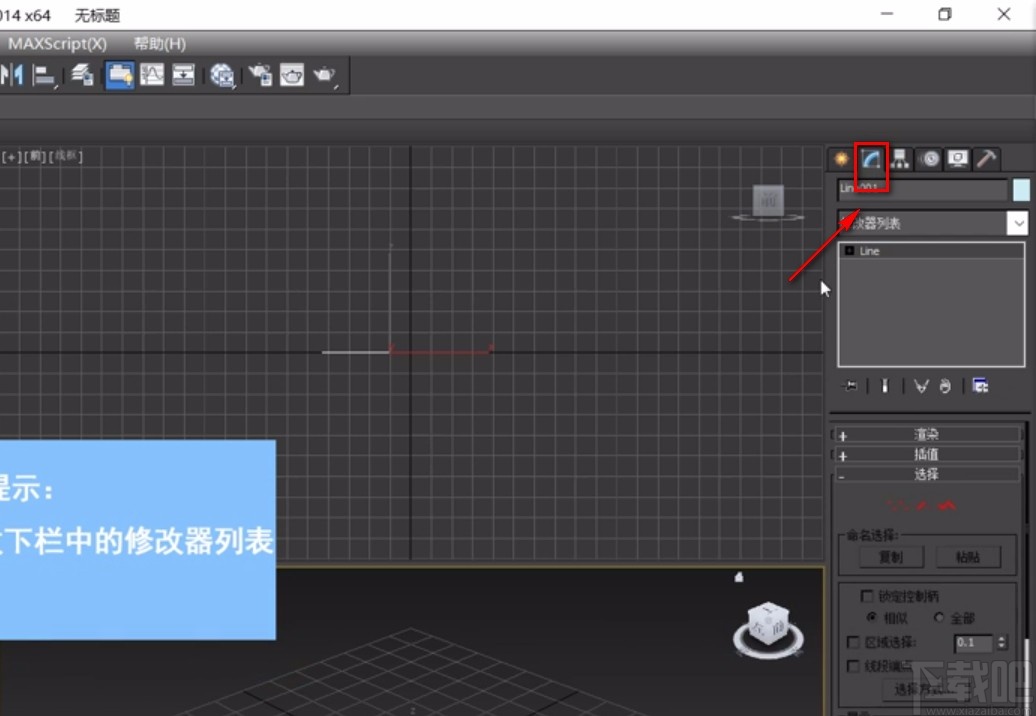Viewport: 1036px width, 716px height.
Task: Select the 全部 radio button
Action: (x=938, y=618)
